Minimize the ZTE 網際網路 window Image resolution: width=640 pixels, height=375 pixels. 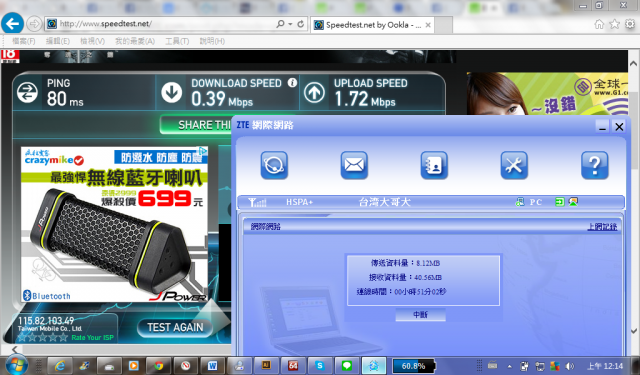(602, 126)
